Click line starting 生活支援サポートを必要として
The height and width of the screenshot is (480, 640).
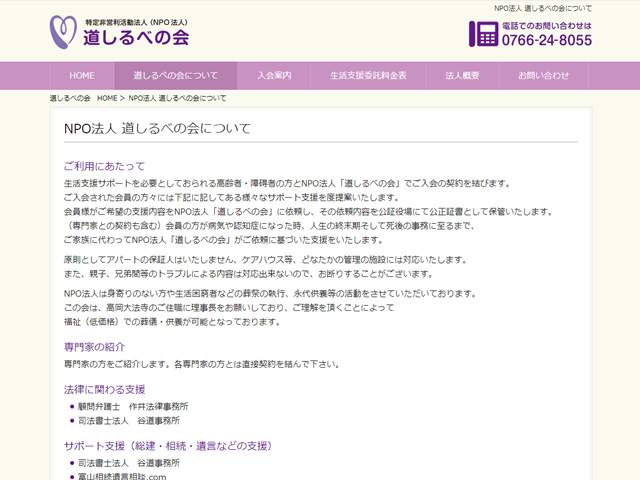[287, 183]
